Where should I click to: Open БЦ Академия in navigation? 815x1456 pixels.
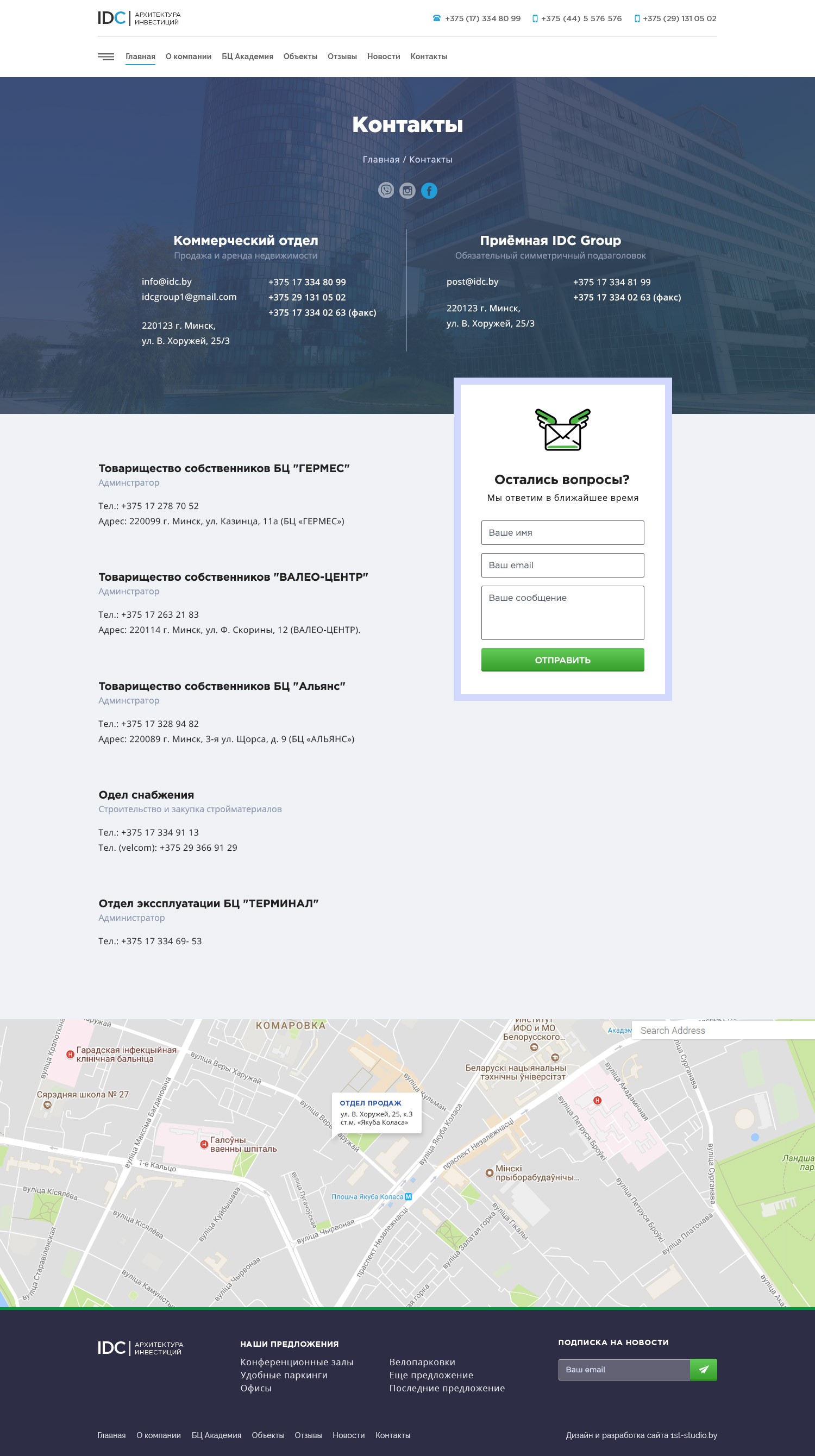tap(247, 57)
